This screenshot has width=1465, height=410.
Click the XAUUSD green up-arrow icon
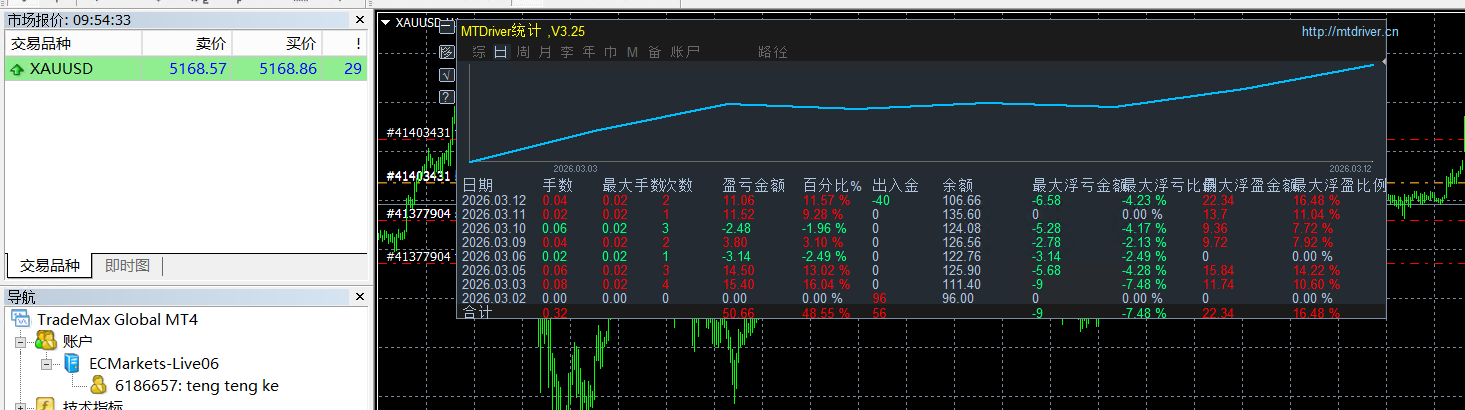(17, 69)
